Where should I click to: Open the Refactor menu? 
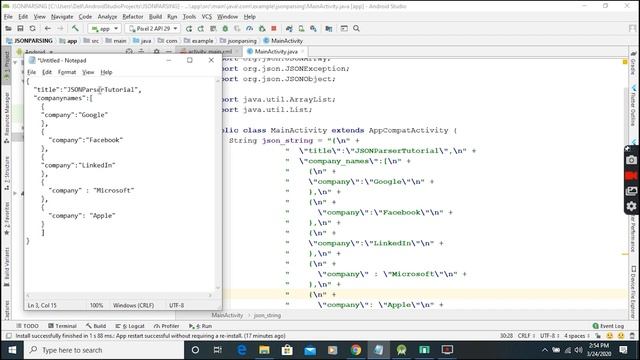[x=133, y=17]
